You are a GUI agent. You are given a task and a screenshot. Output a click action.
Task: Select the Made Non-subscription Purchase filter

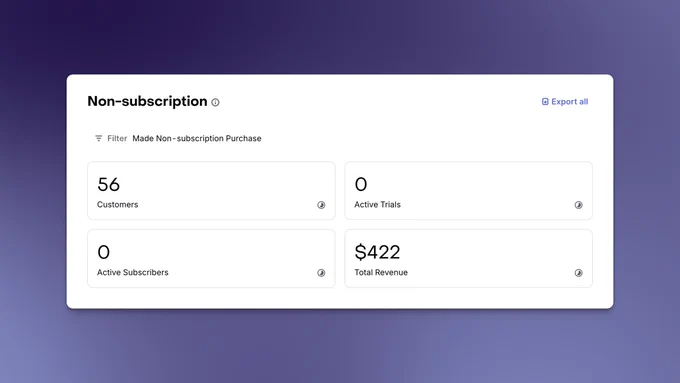pos(197,138)
